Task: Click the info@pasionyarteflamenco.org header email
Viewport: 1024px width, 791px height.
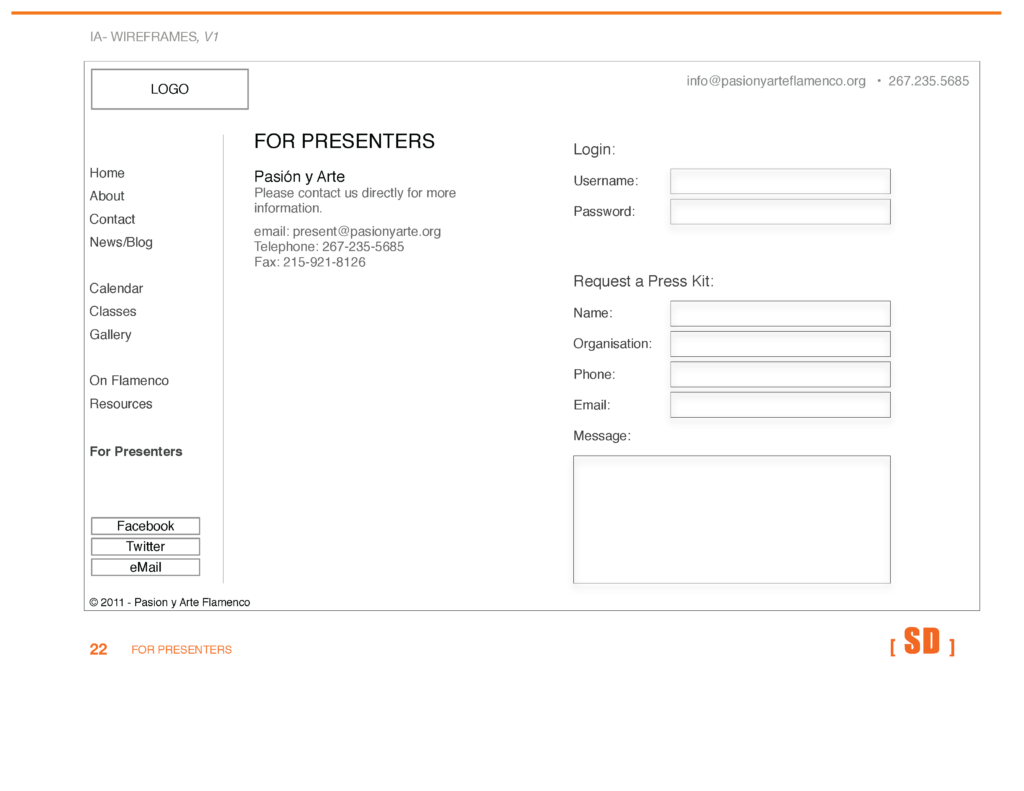Action: [x=776, y=81]
